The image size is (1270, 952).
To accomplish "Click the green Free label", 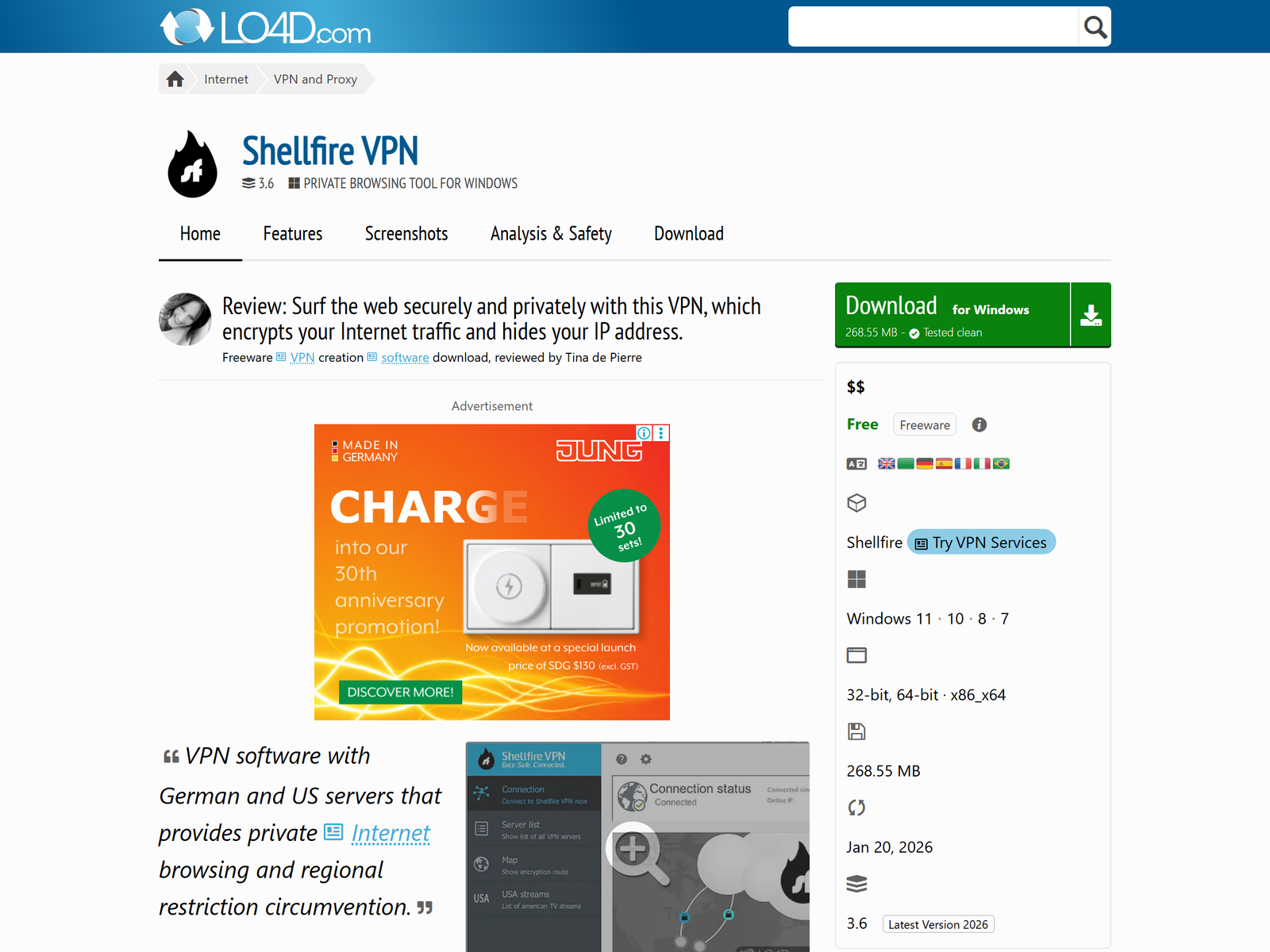I will pyautogui.click(x=863, y=424).
